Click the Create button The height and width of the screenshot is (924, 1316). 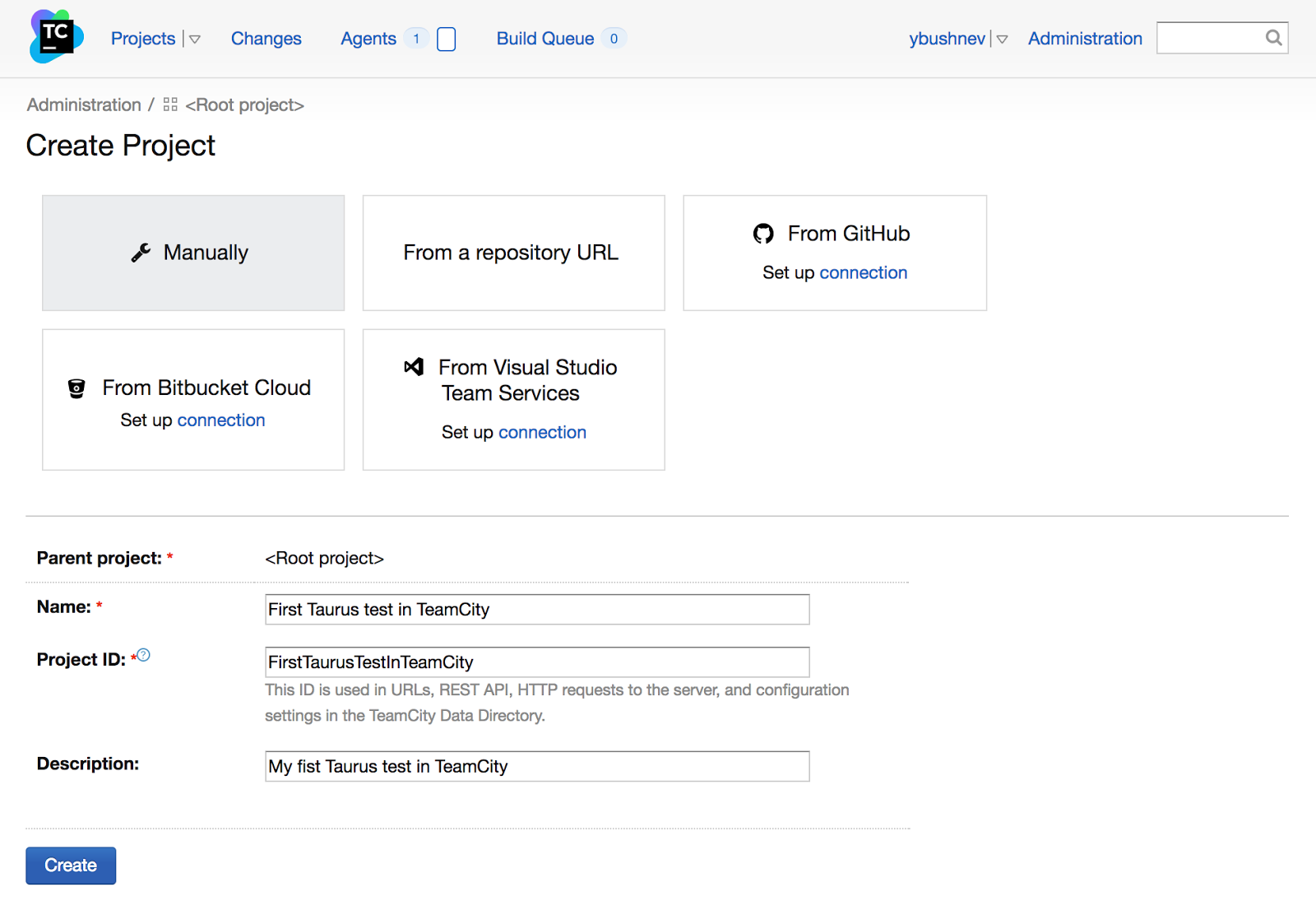pyautogui.click(x=71, y=866)
